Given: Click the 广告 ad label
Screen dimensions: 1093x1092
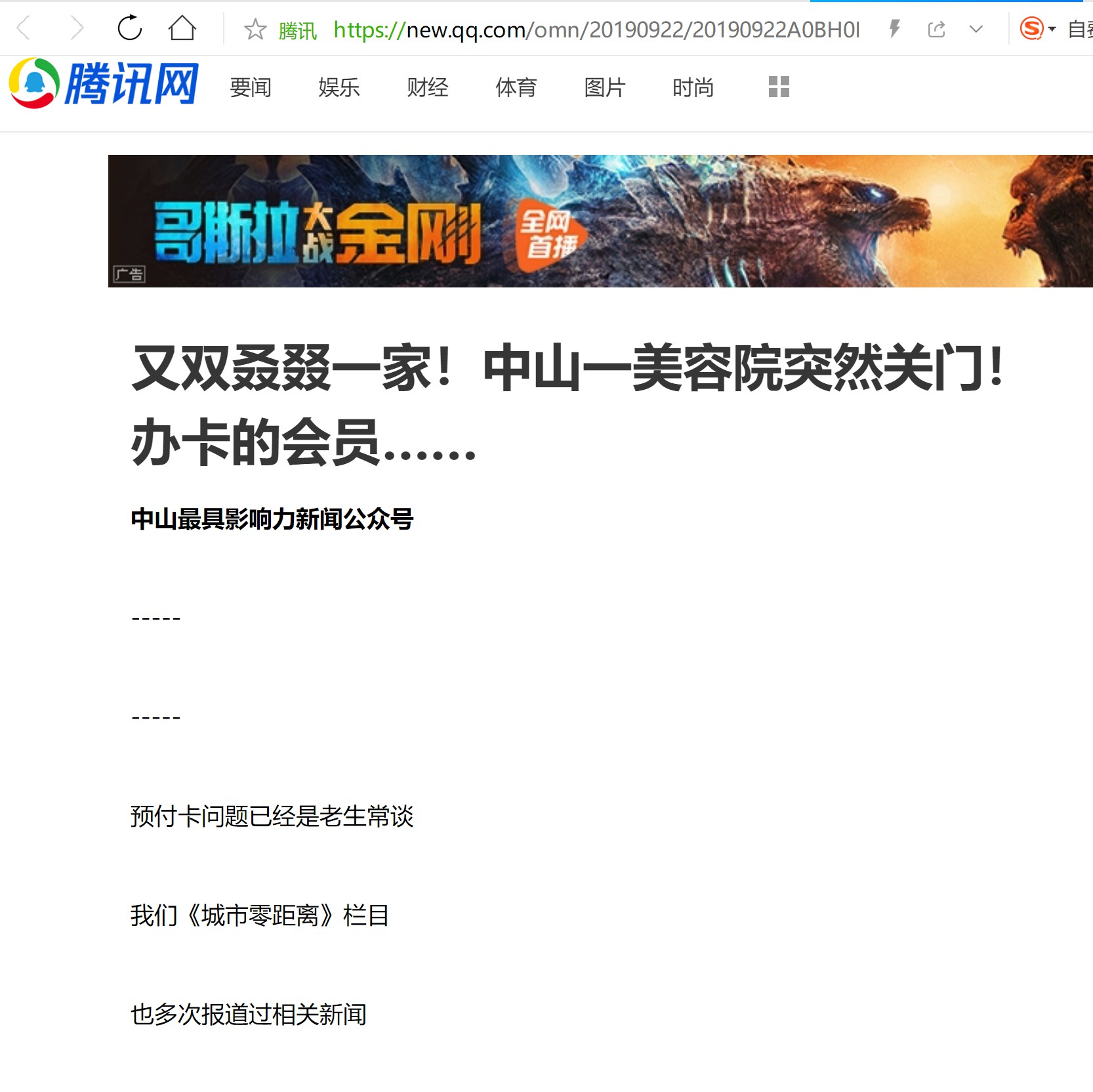Looking at the screenshot, I should point(129,274).
